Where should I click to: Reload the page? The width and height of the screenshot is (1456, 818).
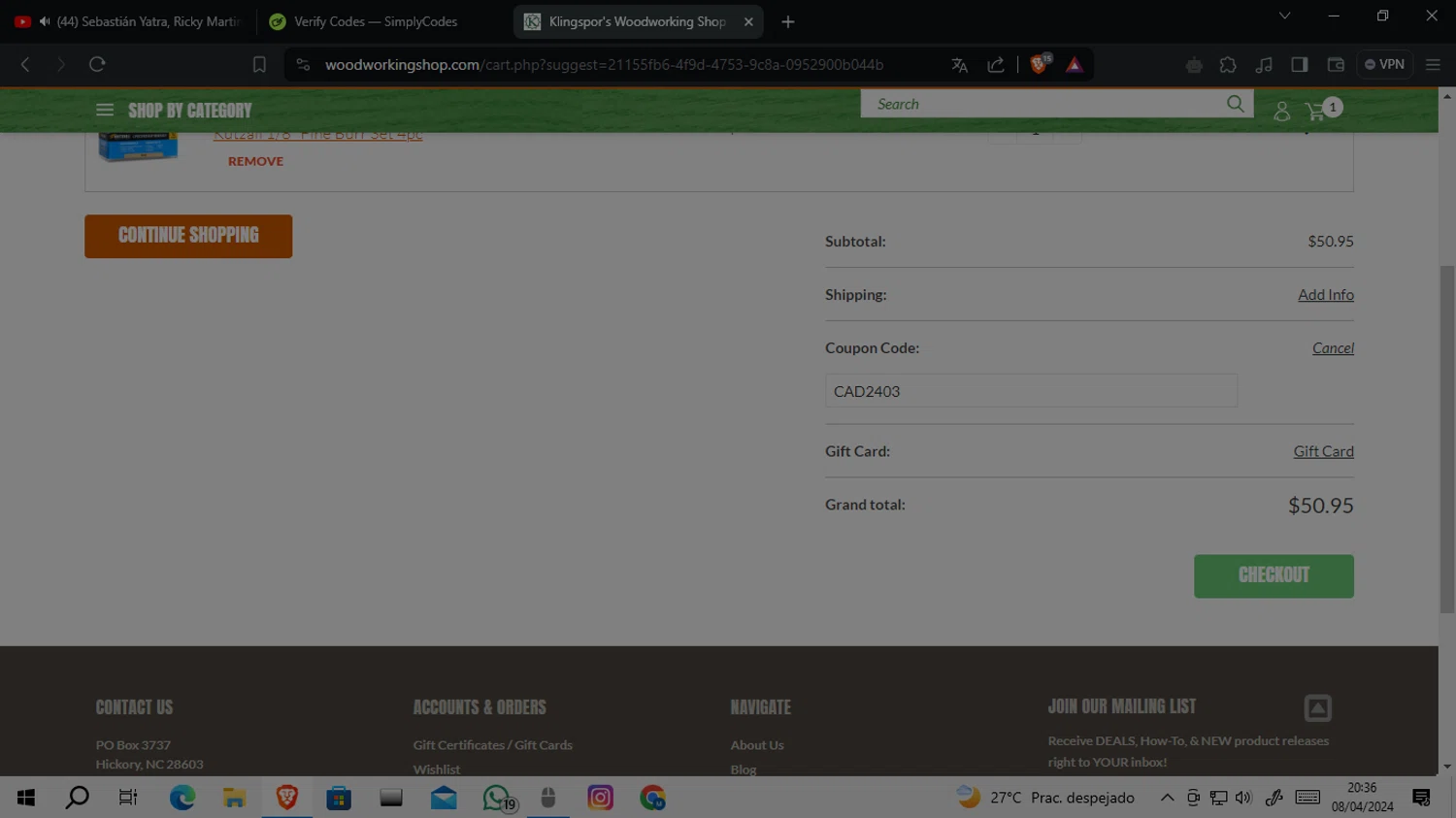97,64
